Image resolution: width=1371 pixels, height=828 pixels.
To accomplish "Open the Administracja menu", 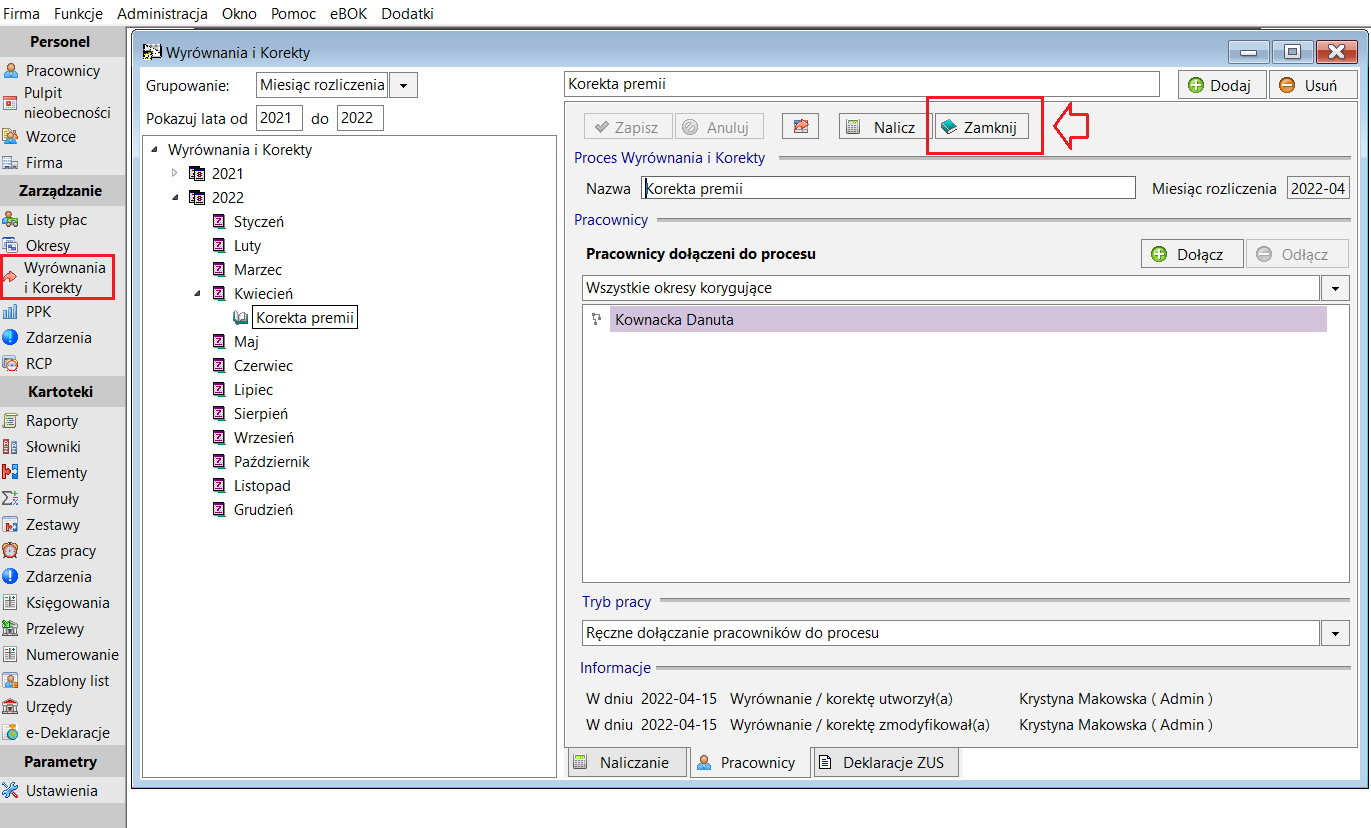I will point(162,13).
